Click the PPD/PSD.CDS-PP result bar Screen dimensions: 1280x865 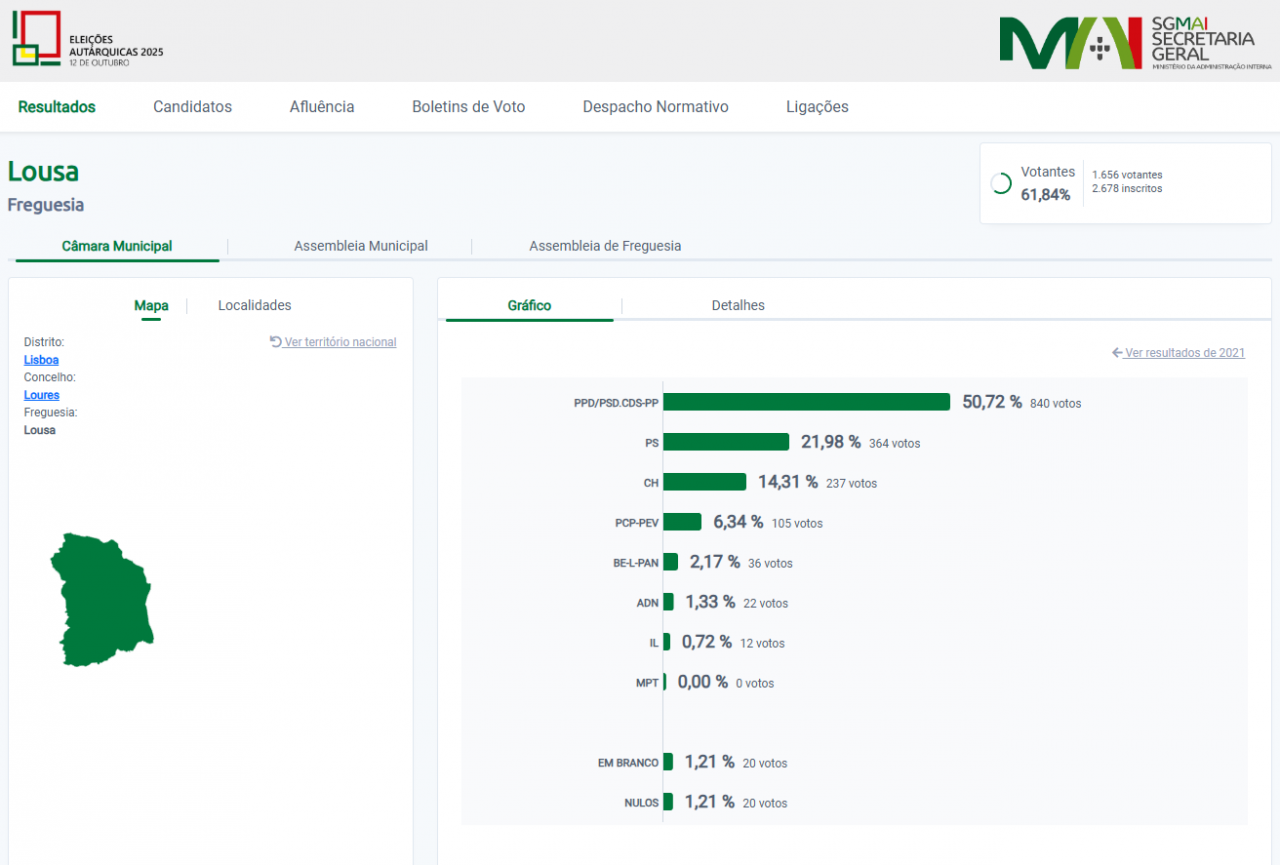pyautogui.click(x=806, y=402)
